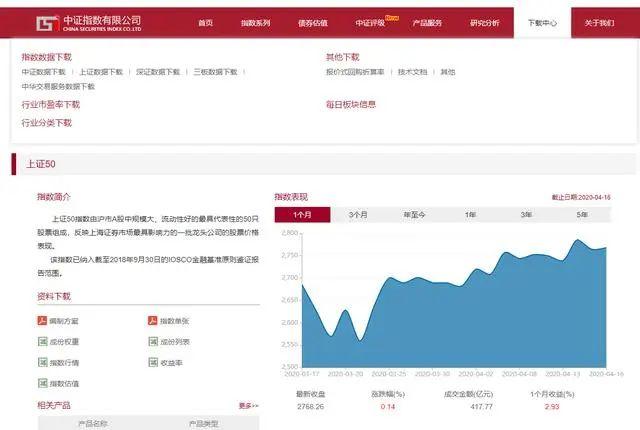Download the spreadsheet icon beside 成份列表
The width and height of the screenshot is (640, 430).
coord(153,341)
